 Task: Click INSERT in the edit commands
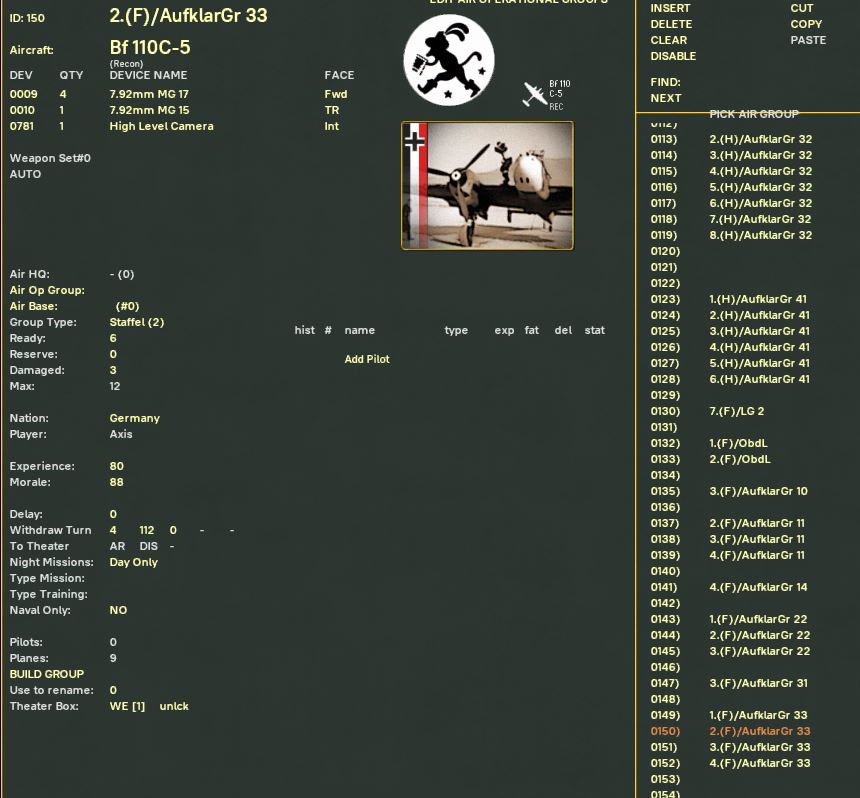670,8
